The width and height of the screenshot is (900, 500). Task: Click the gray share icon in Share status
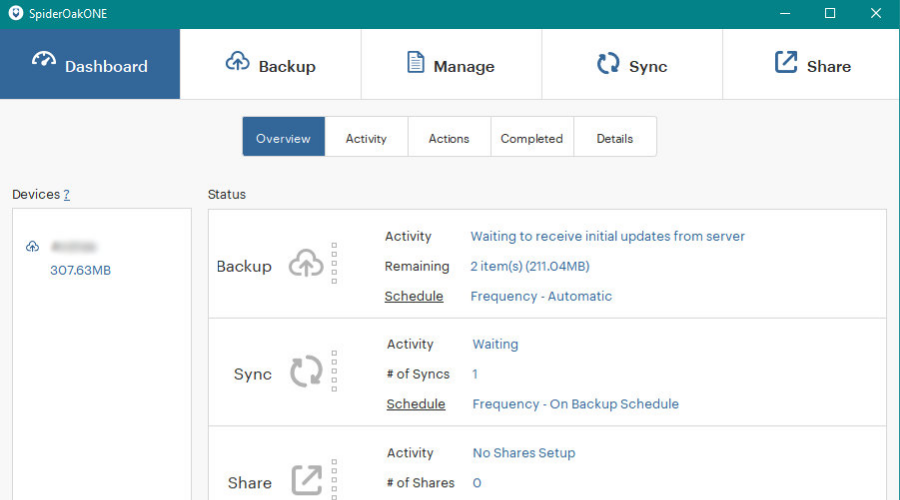pos(307,480)
